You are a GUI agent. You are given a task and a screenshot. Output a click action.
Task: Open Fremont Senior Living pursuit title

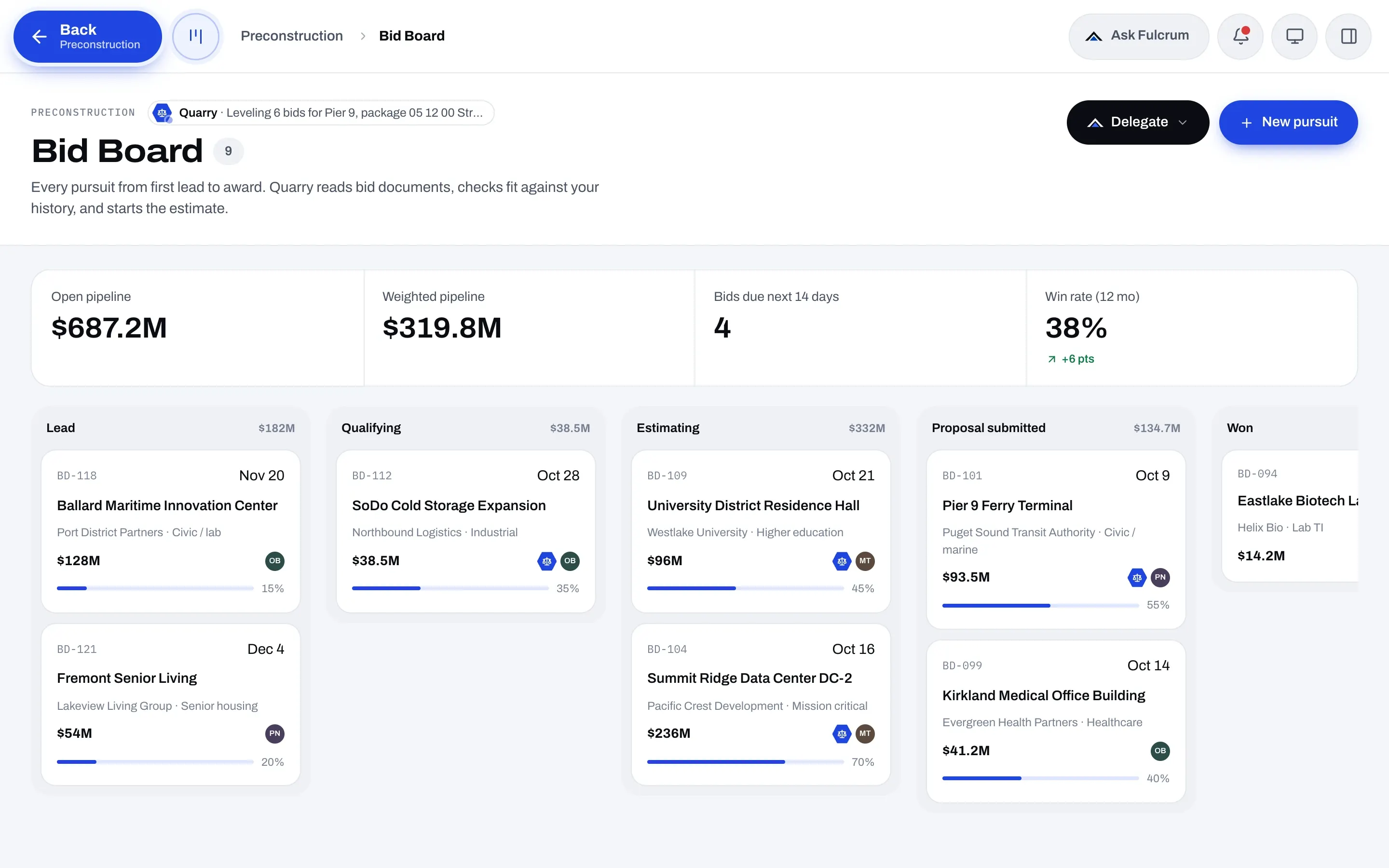(x=127, y=678)
